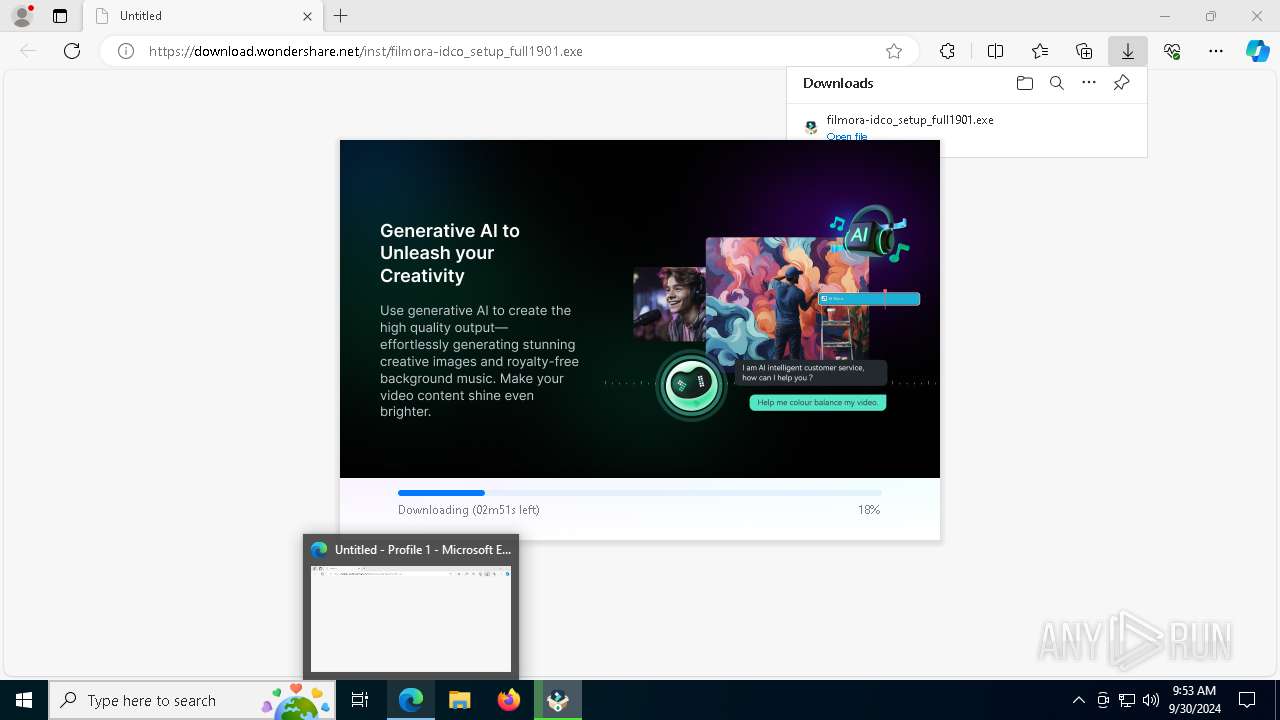Open the Edge profile avatar menu

point(22,16)
